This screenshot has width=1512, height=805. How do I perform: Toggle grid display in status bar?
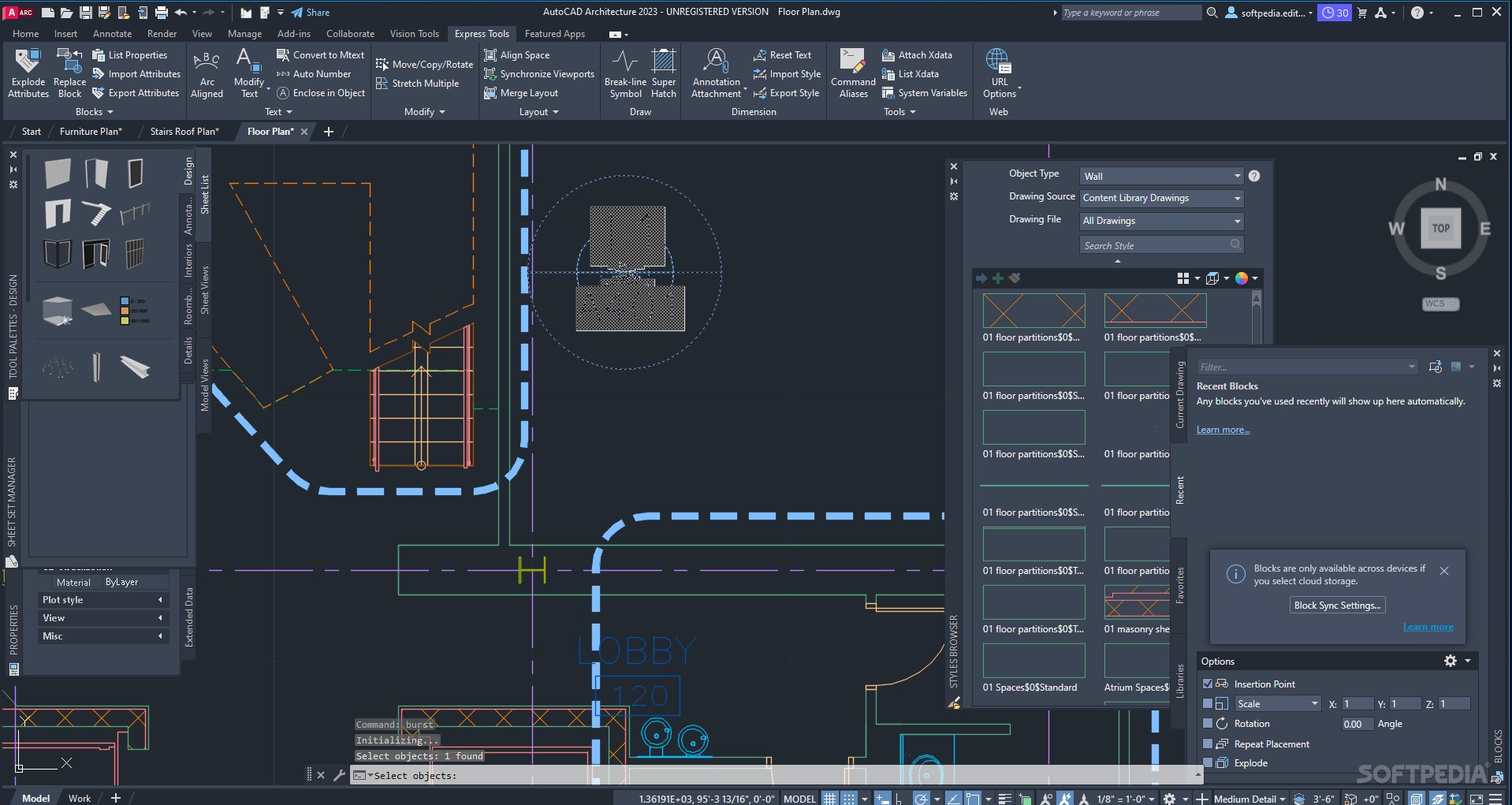(829, 798)
